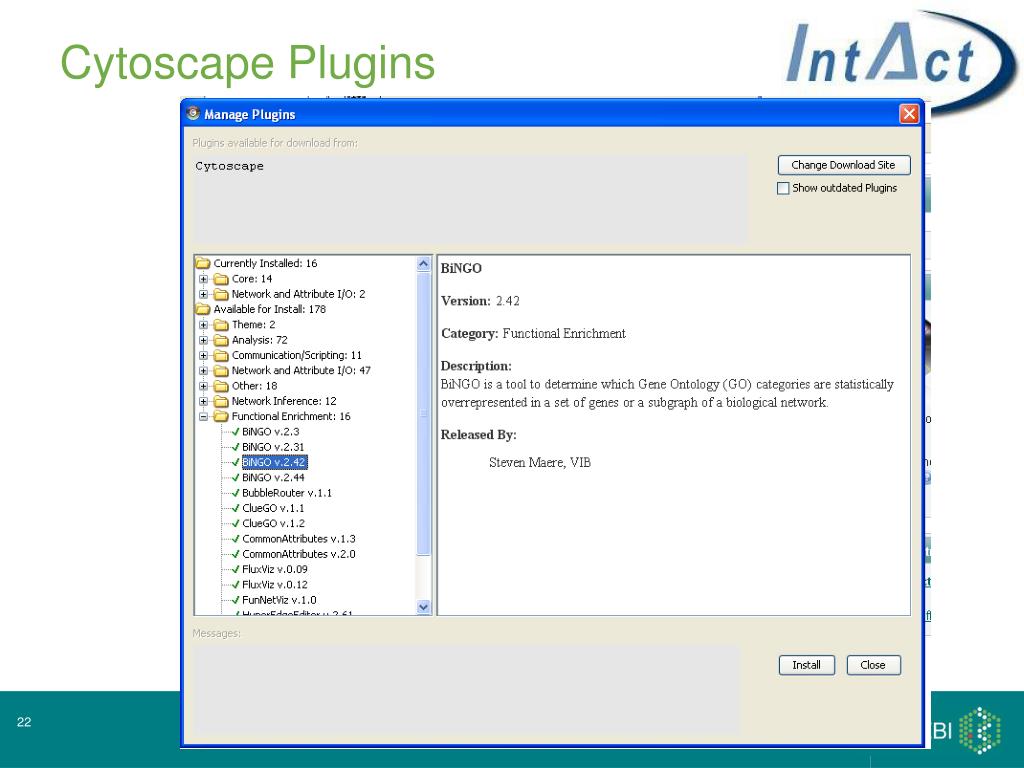Click the green check beside CommonAttributes v.1.3

(x=236, y=539)
